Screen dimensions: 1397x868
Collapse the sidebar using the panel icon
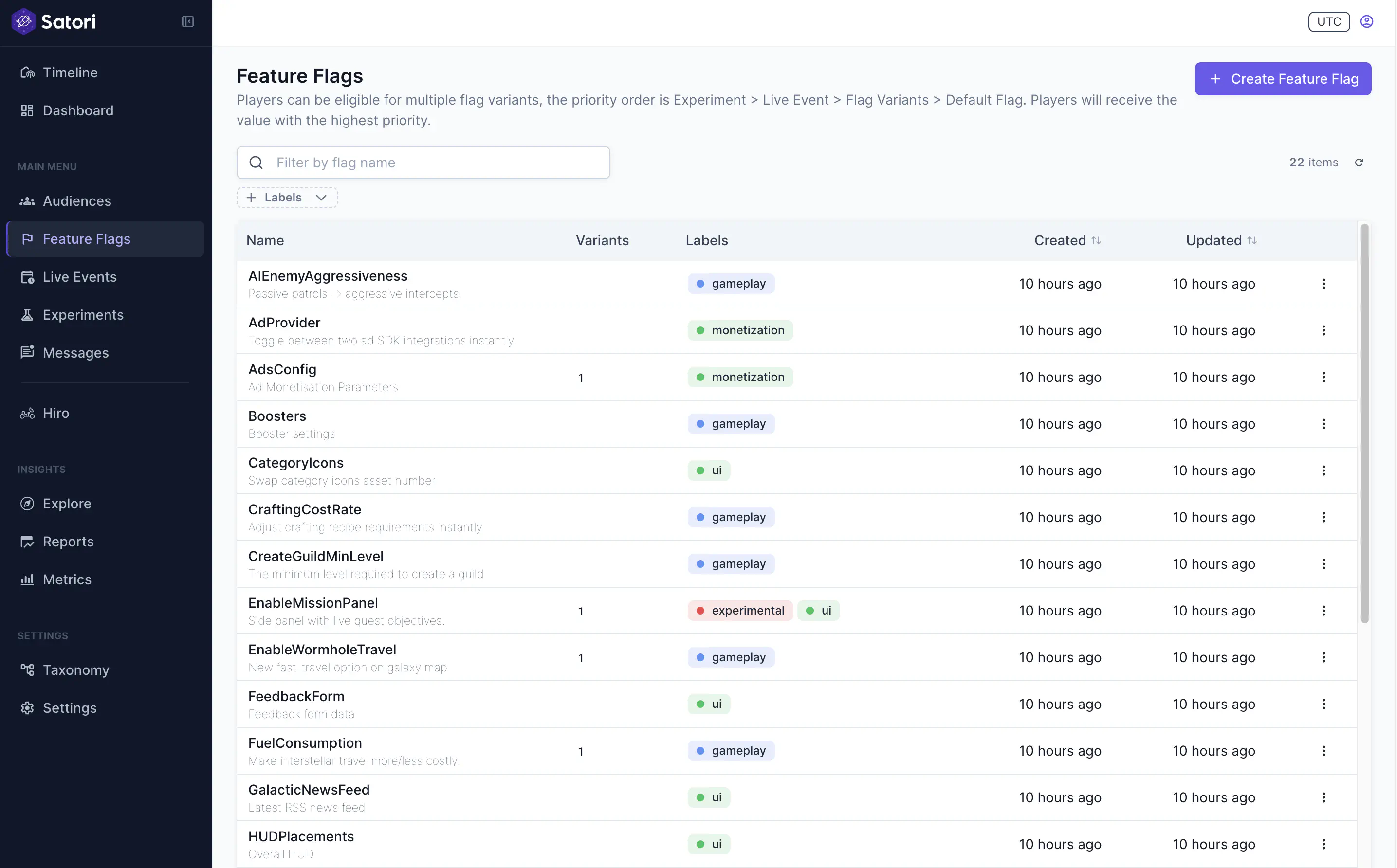point(187,22)
